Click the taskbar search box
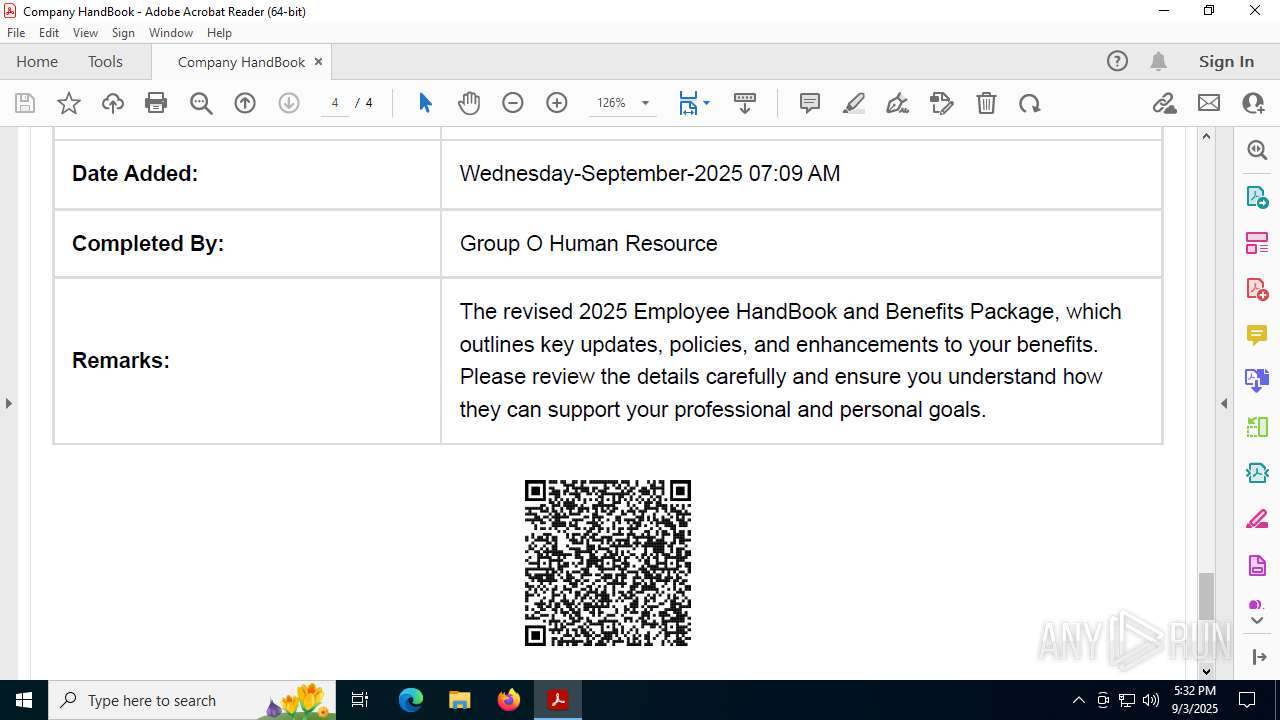 coord(192,700)
